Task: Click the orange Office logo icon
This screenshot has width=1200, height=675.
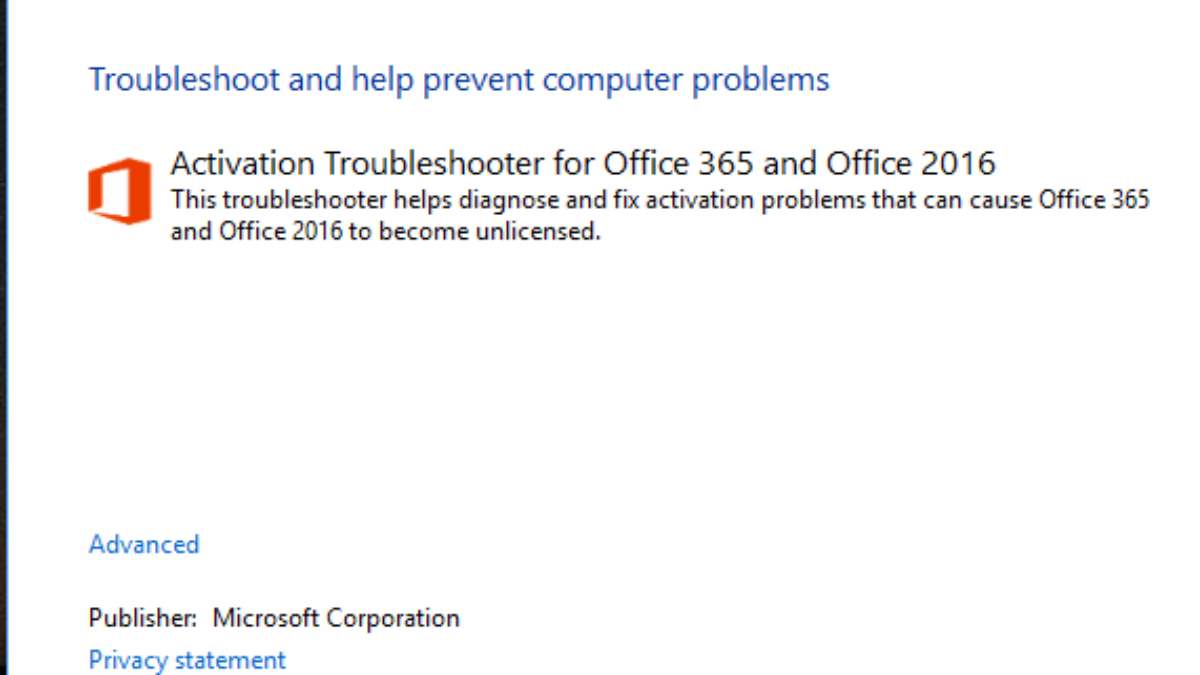Action: pos(119,191)
